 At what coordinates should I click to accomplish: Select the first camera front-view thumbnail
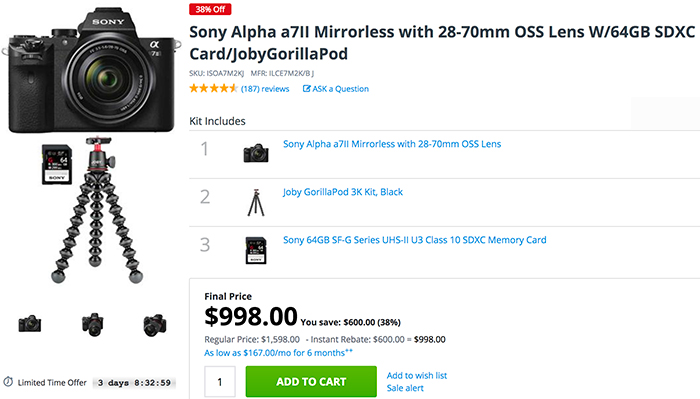point(30,324)
